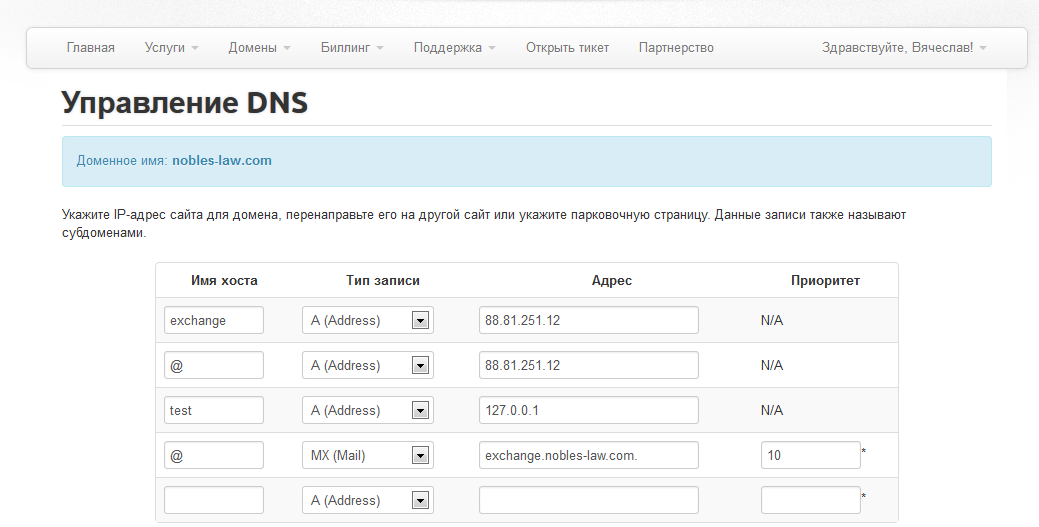Open record type dropdown for exchange host

click(367, 321)
